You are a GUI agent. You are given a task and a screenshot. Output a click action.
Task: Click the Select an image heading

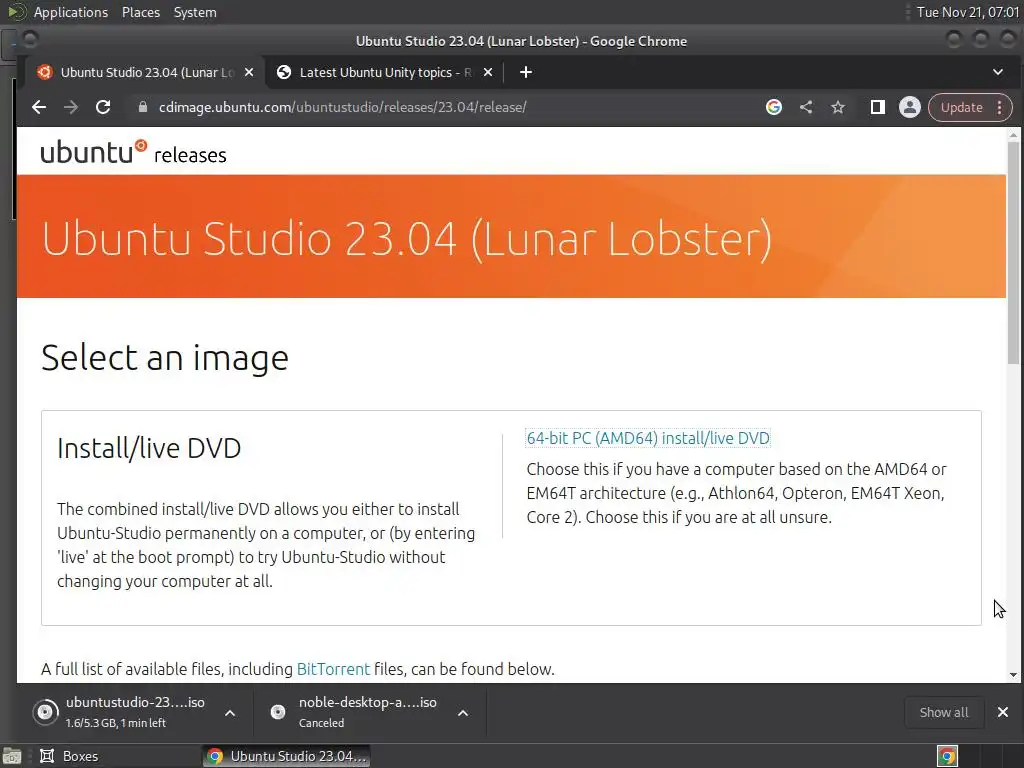tap(165, 357)
